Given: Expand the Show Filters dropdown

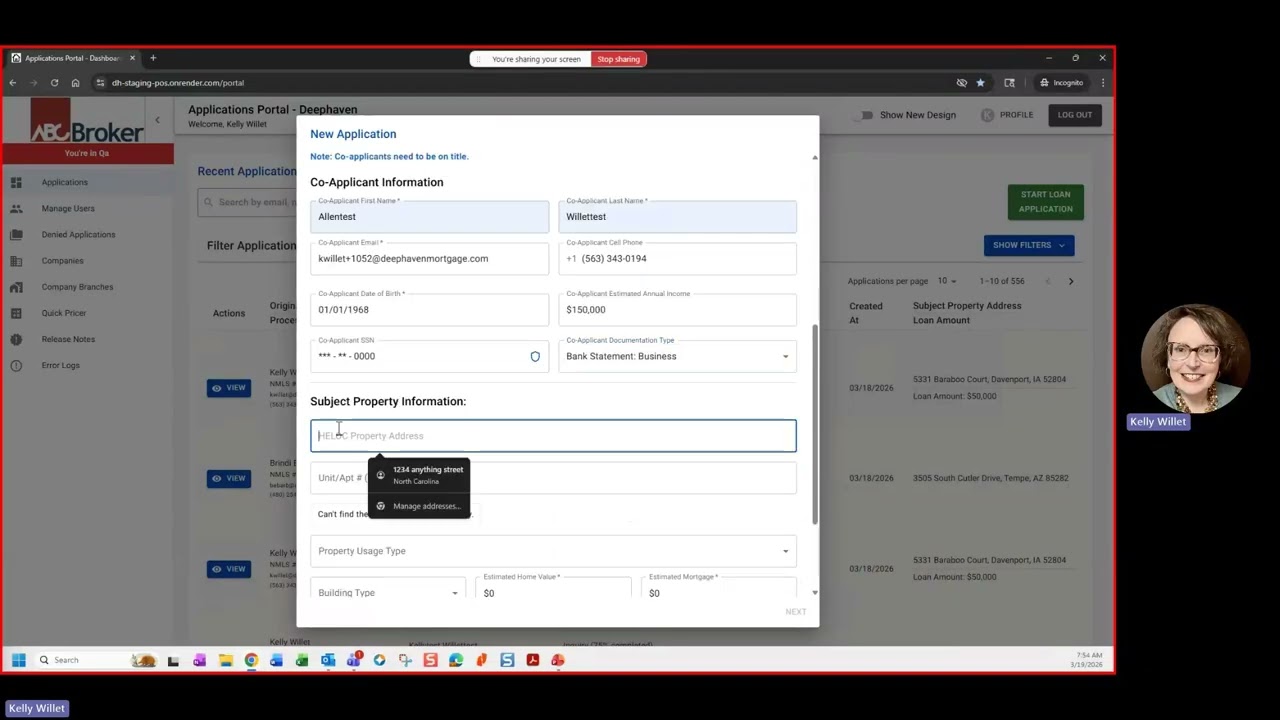Looking at the screenshot, I should [1029, 245].
